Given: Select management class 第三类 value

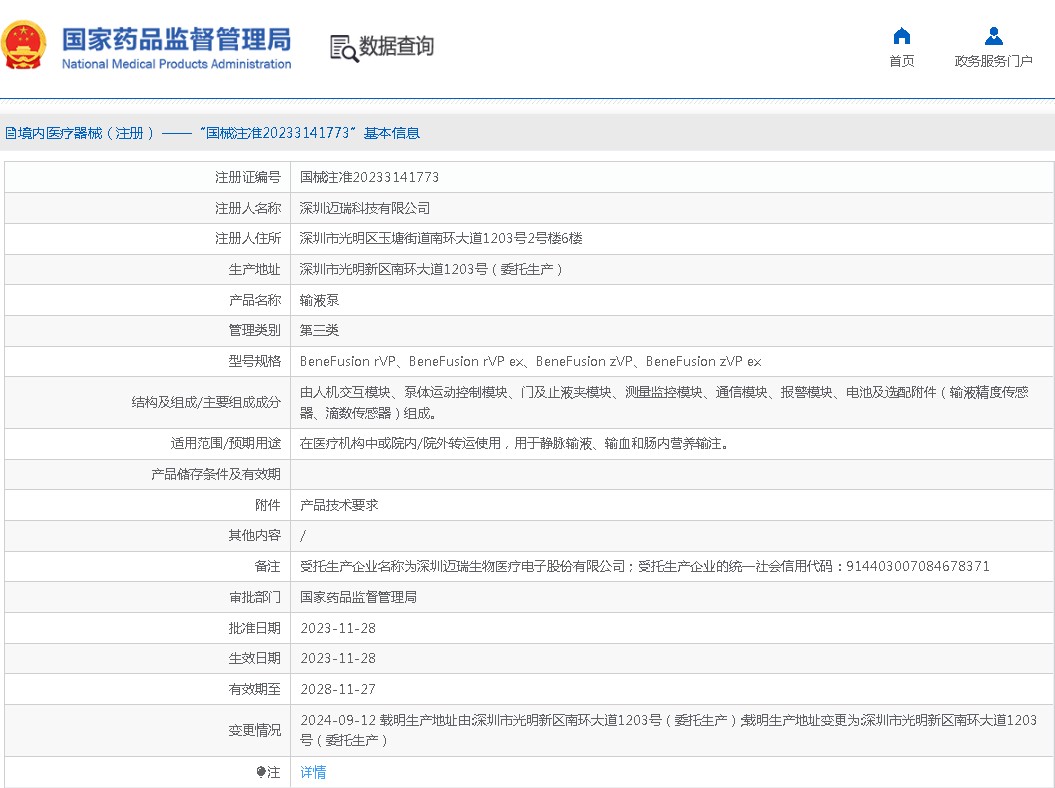Looking at the screenshot, I should pos(320,330).
